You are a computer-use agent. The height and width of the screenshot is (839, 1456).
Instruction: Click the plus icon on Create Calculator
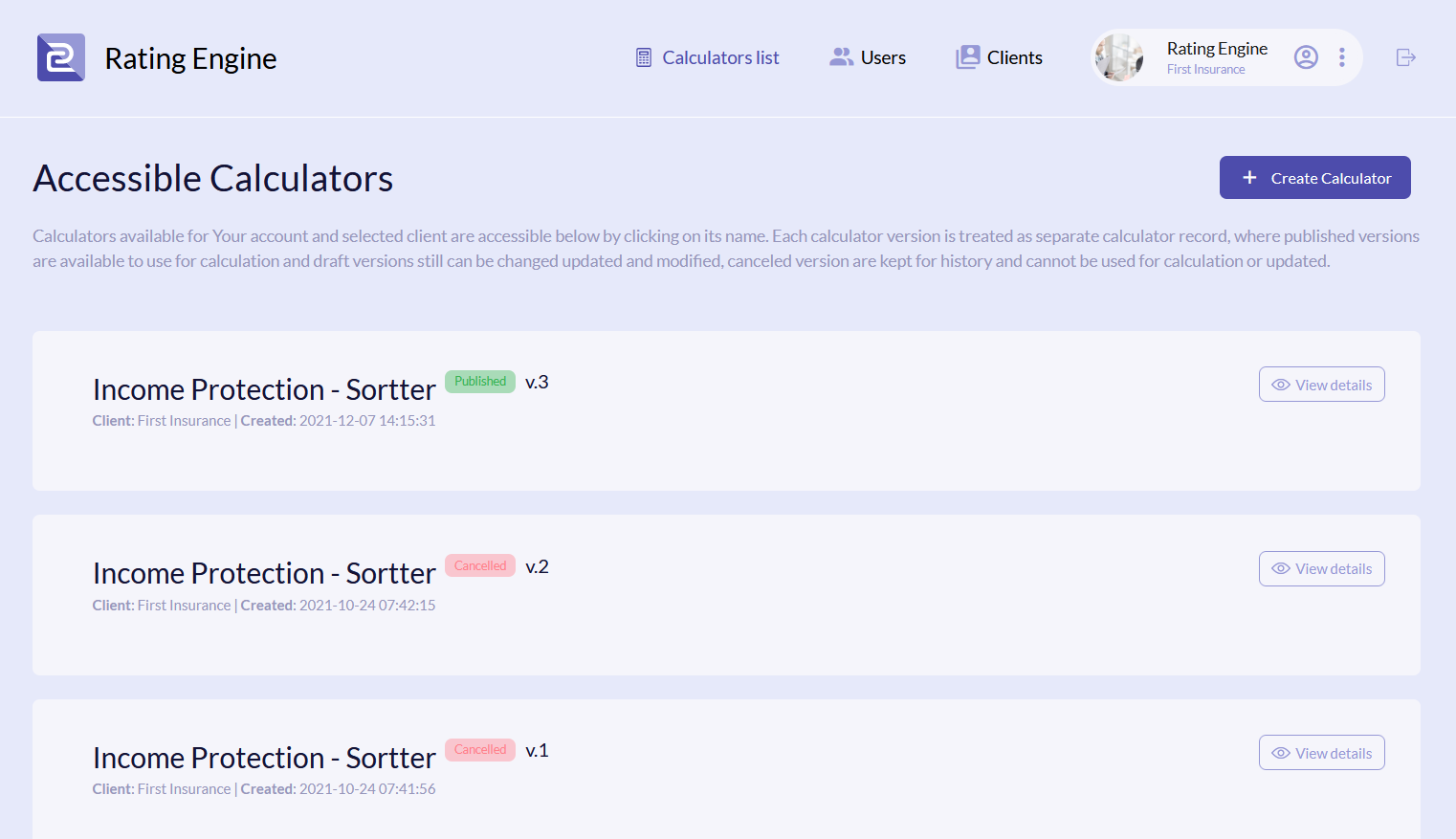click(x=1249, y=178)
